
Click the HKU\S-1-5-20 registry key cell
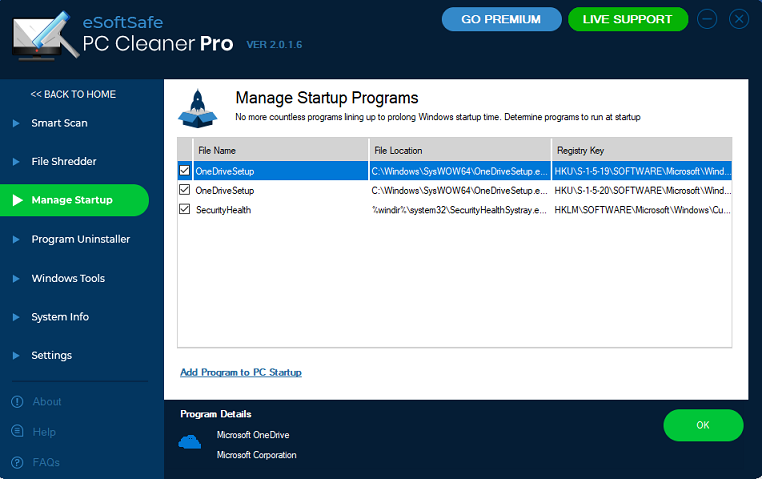[x=642, y=190]
